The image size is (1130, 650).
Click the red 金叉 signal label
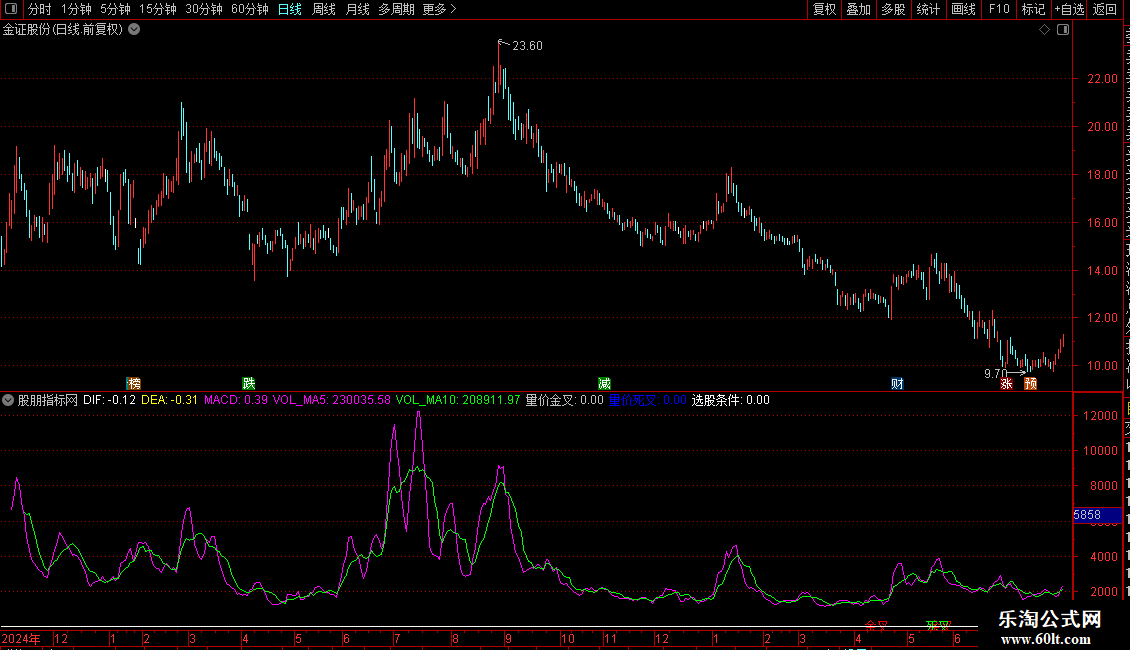(x=876, y=625)
